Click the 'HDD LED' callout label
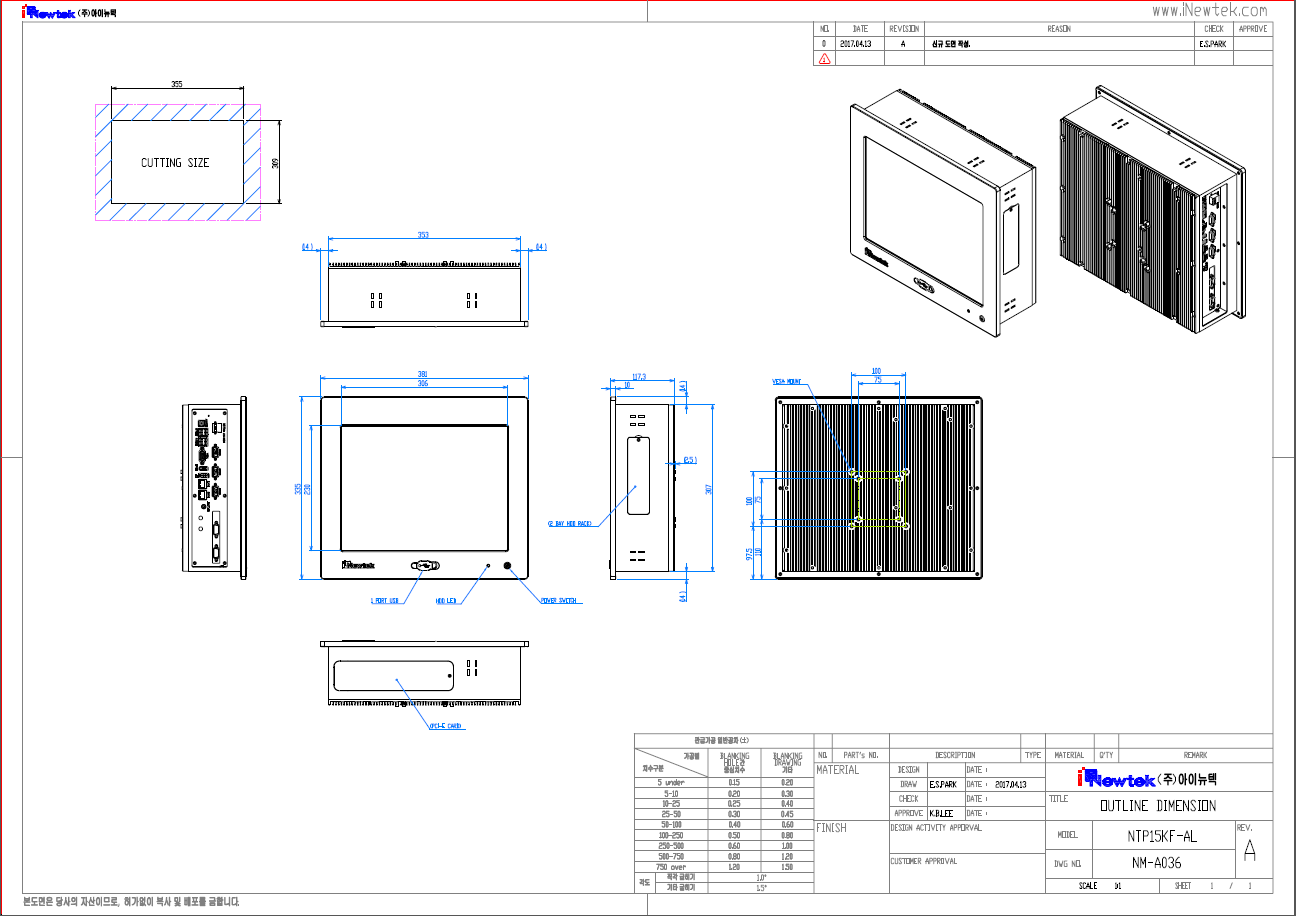 [x=445, y=601]
